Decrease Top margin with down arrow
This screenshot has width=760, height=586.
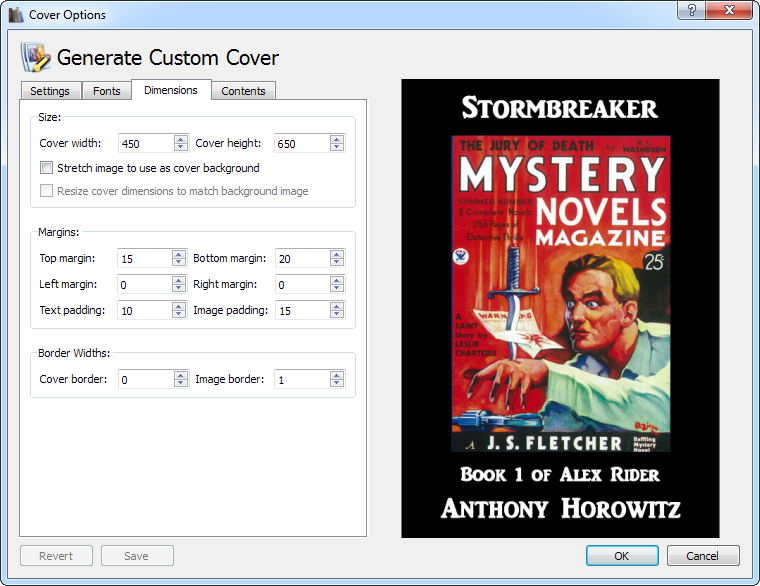coord(179,262)
